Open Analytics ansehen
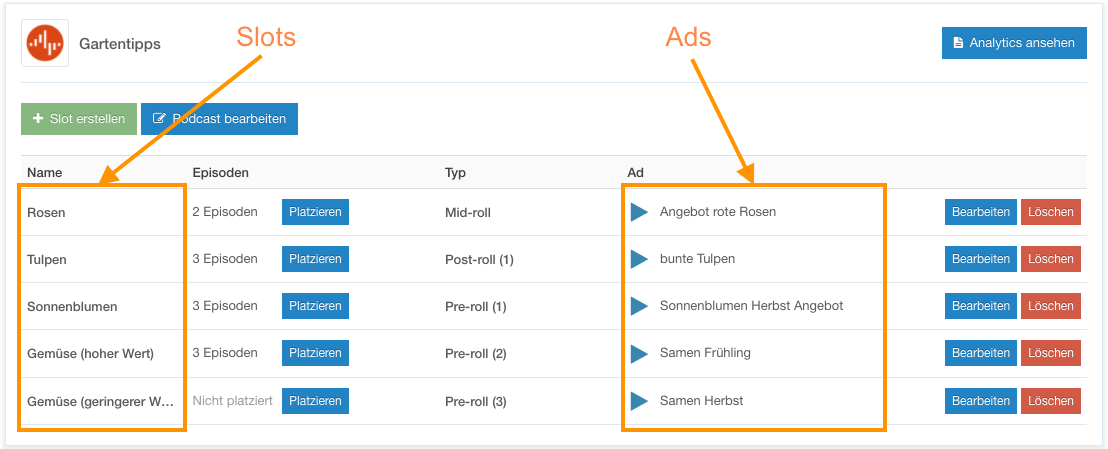Viewport: 1108px width, 449px height. (1014, 42)
